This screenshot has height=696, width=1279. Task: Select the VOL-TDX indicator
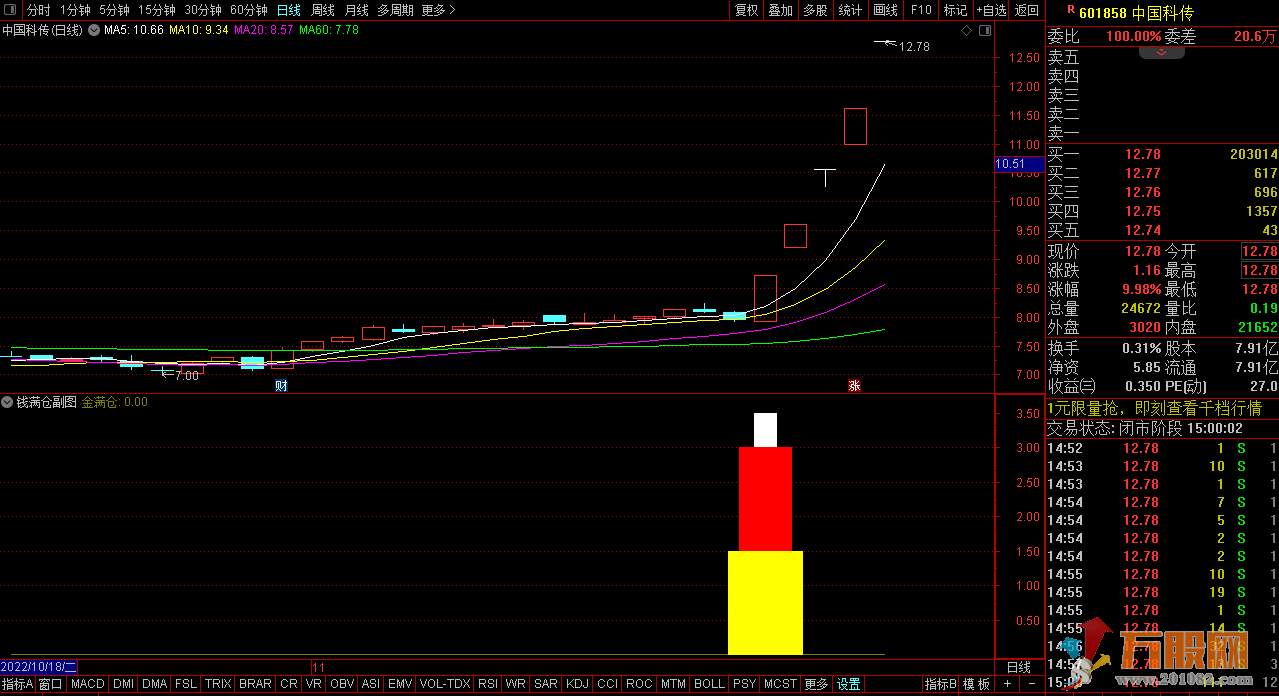coord(445,684)
